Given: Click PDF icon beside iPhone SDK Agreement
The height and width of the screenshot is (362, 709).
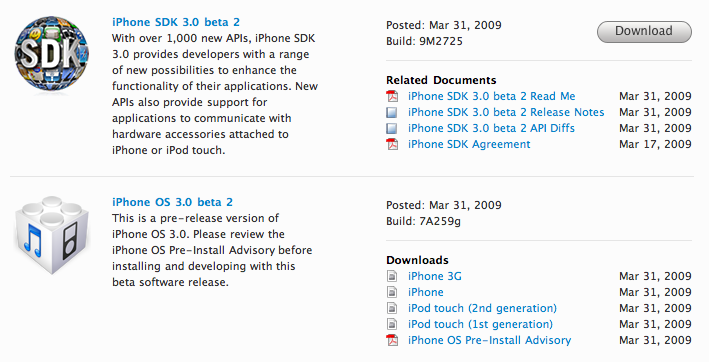Looking at the screenshot, I should (392, 144).
